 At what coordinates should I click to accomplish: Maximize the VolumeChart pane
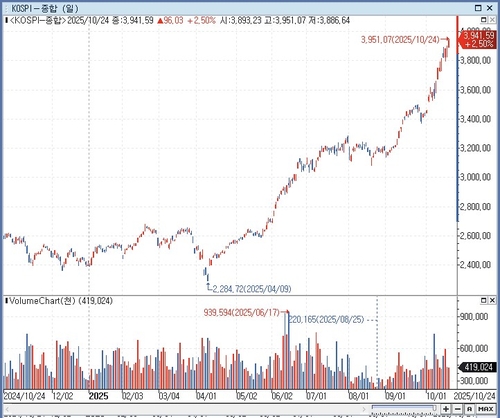(484, 301)
